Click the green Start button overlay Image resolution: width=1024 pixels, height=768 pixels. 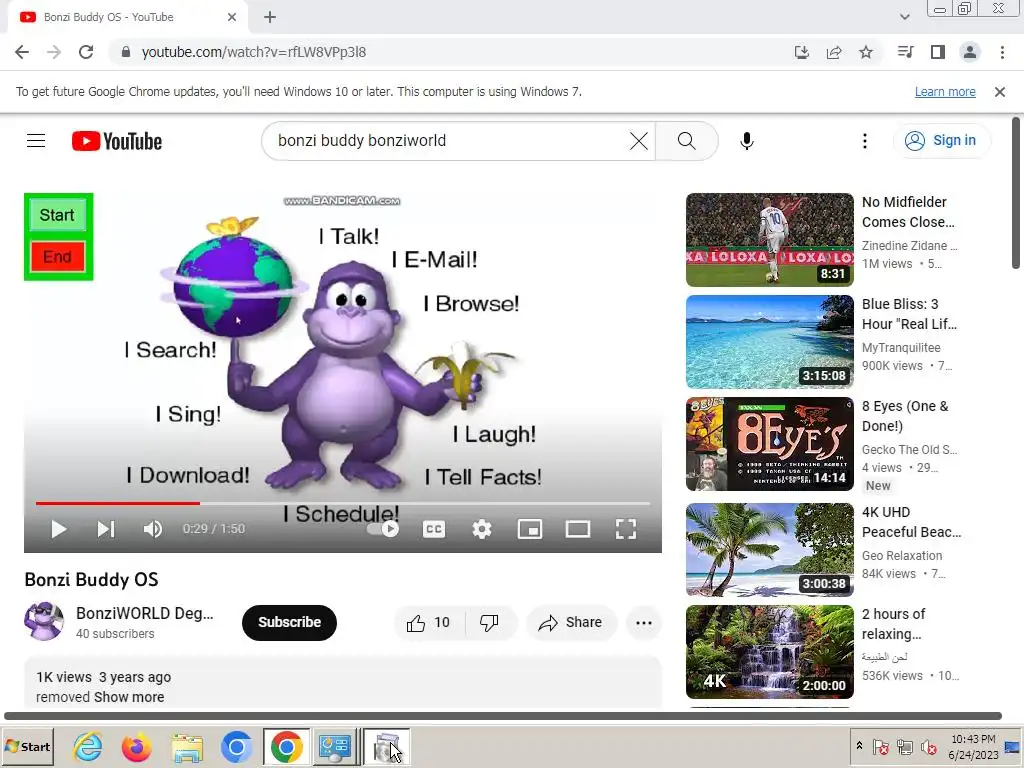coord(57,216)
